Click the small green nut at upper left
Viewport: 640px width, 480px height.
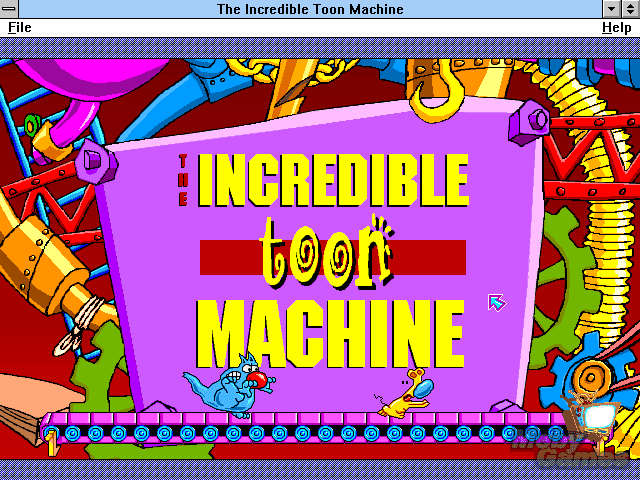tap(34, 127)
